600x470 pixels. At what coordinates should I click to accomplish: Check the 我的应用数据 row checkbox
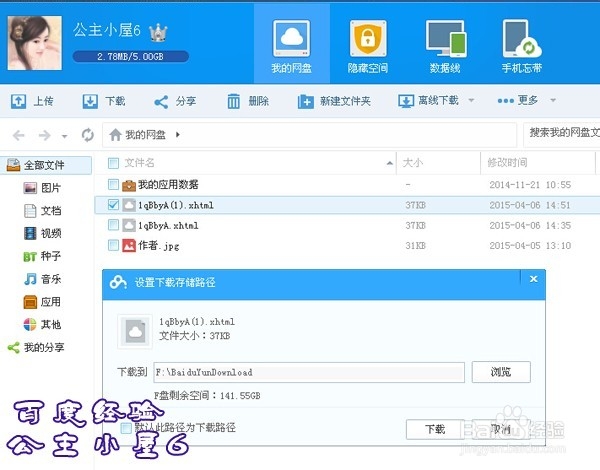pos(113,184)
